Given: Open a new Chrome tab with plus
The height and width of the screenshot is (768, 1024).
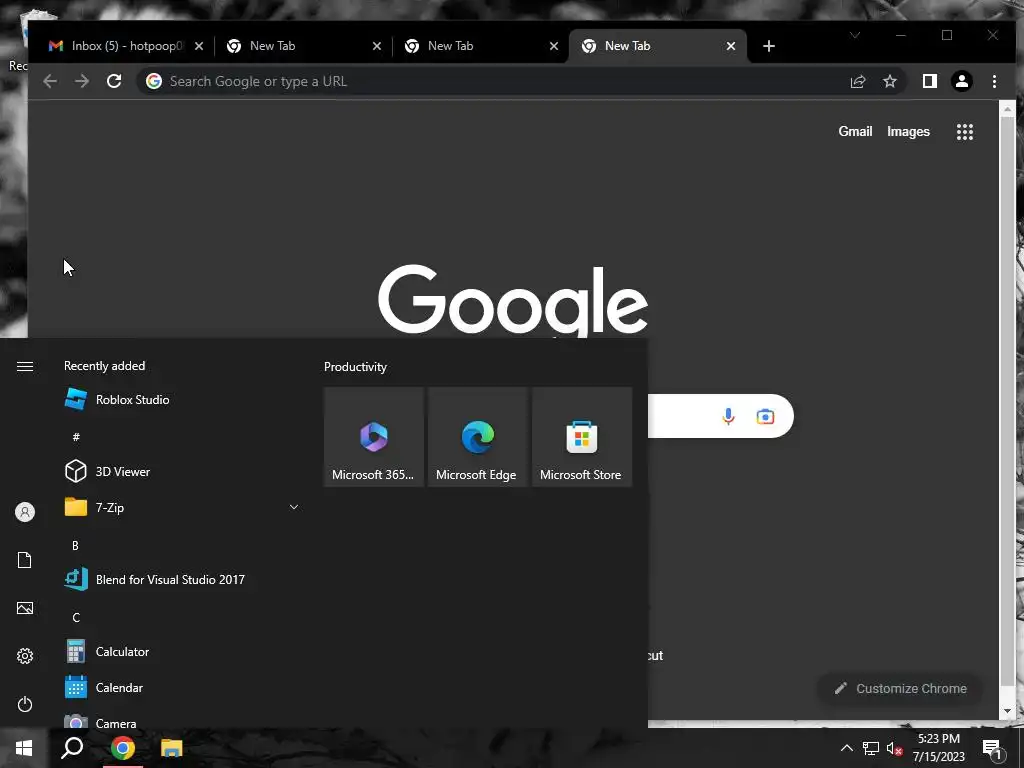Looking at the screenshot, I should tap(769, 46).
